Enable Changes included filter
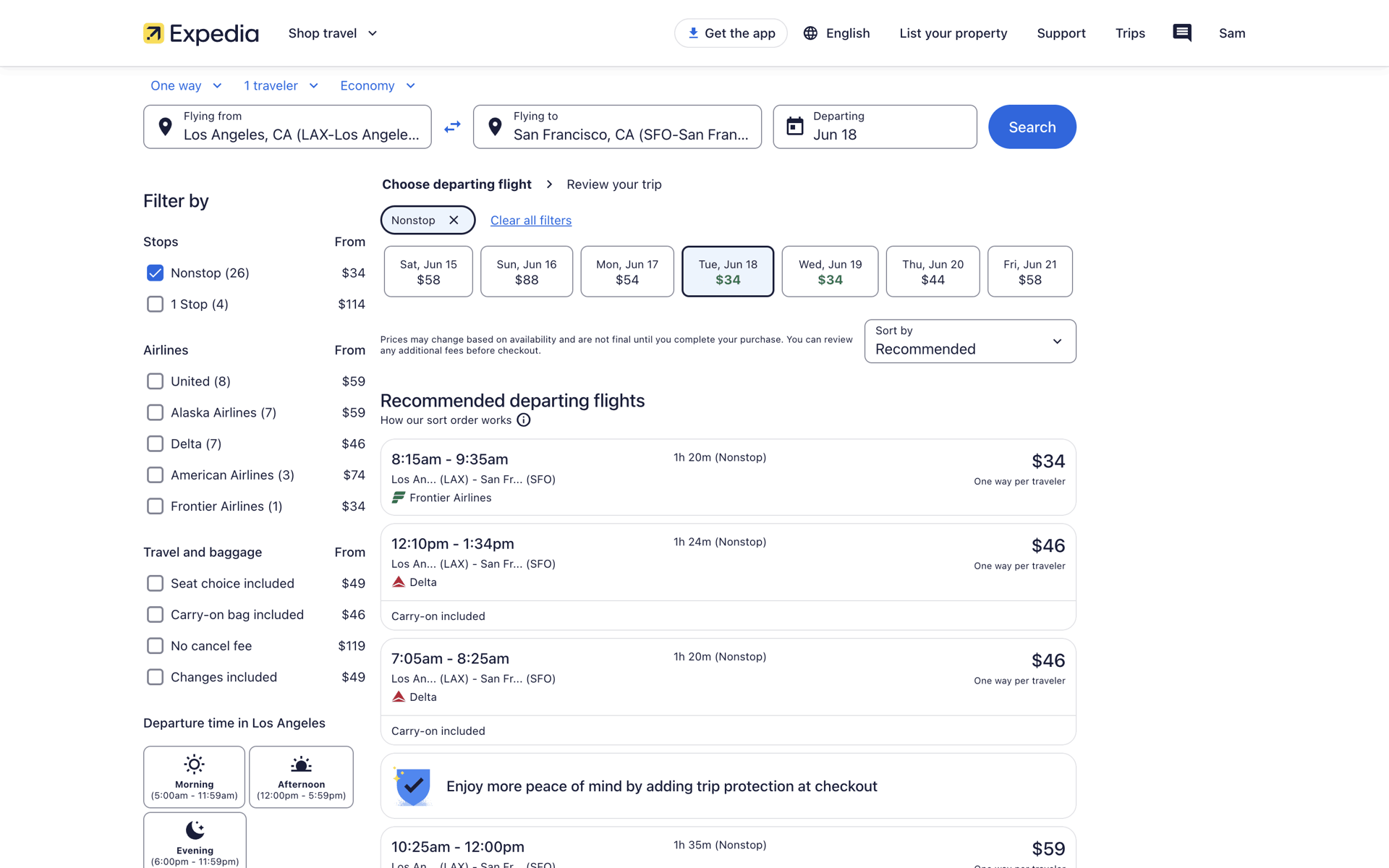Viewport: 1389px width, 868px height. tap(155, 677)
